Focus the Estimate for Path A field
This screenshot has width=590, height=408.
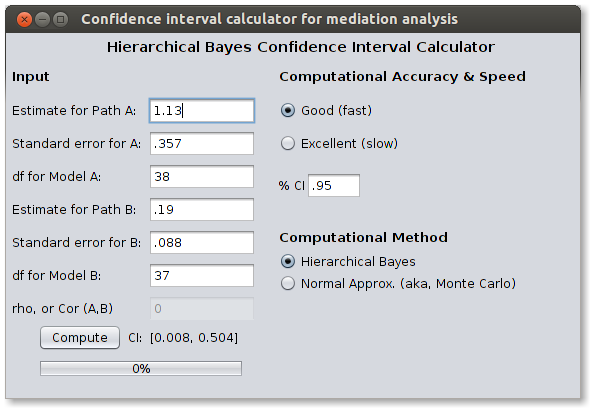point(202,111)
